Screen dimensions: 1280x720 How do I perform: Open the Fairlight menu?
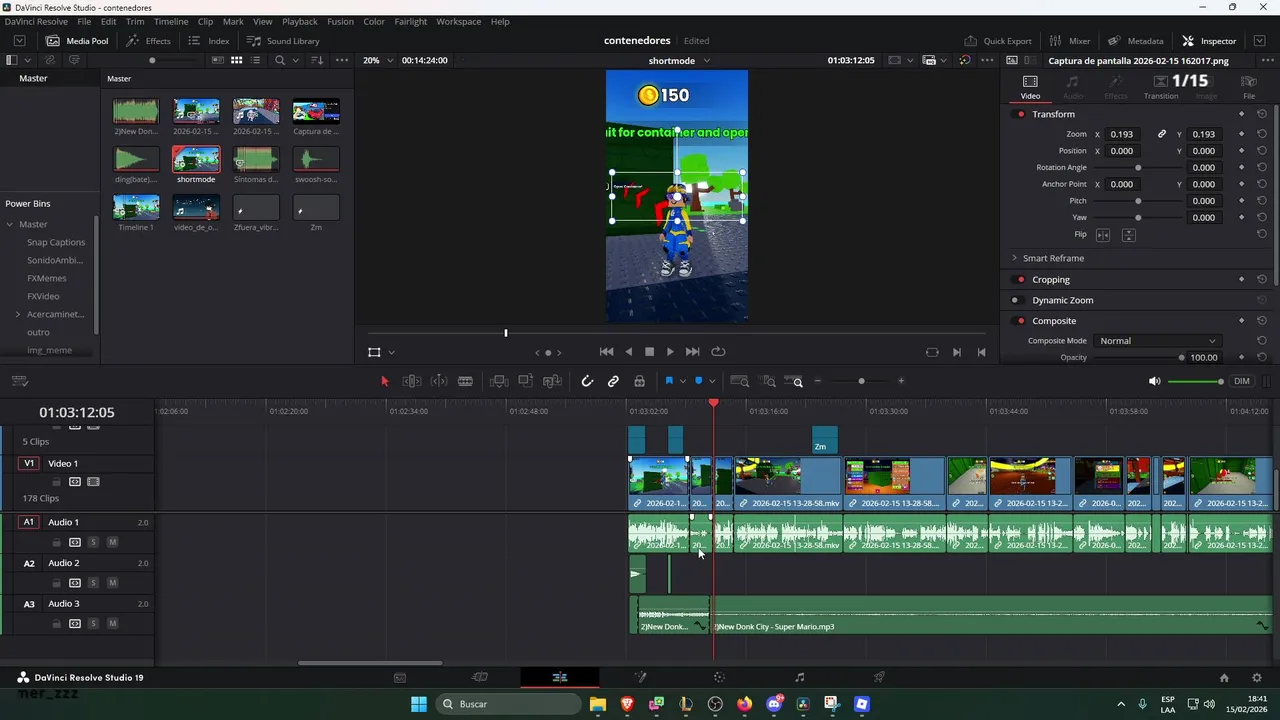(x=411, y=21)
